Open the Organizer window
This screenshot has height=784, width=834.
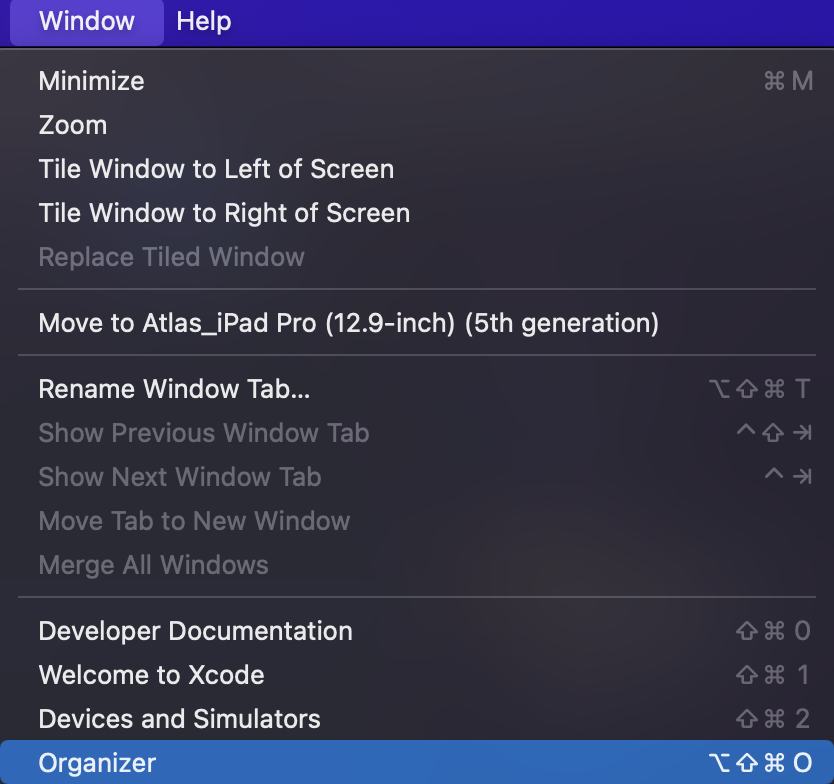click(x=417, y=762)
